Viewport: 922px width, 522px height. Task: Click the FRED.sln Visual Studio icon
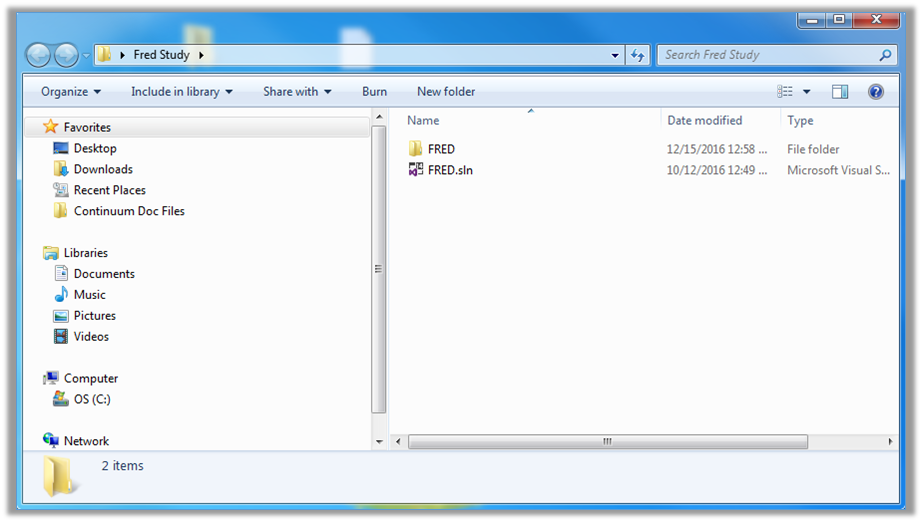pos(416,170)
